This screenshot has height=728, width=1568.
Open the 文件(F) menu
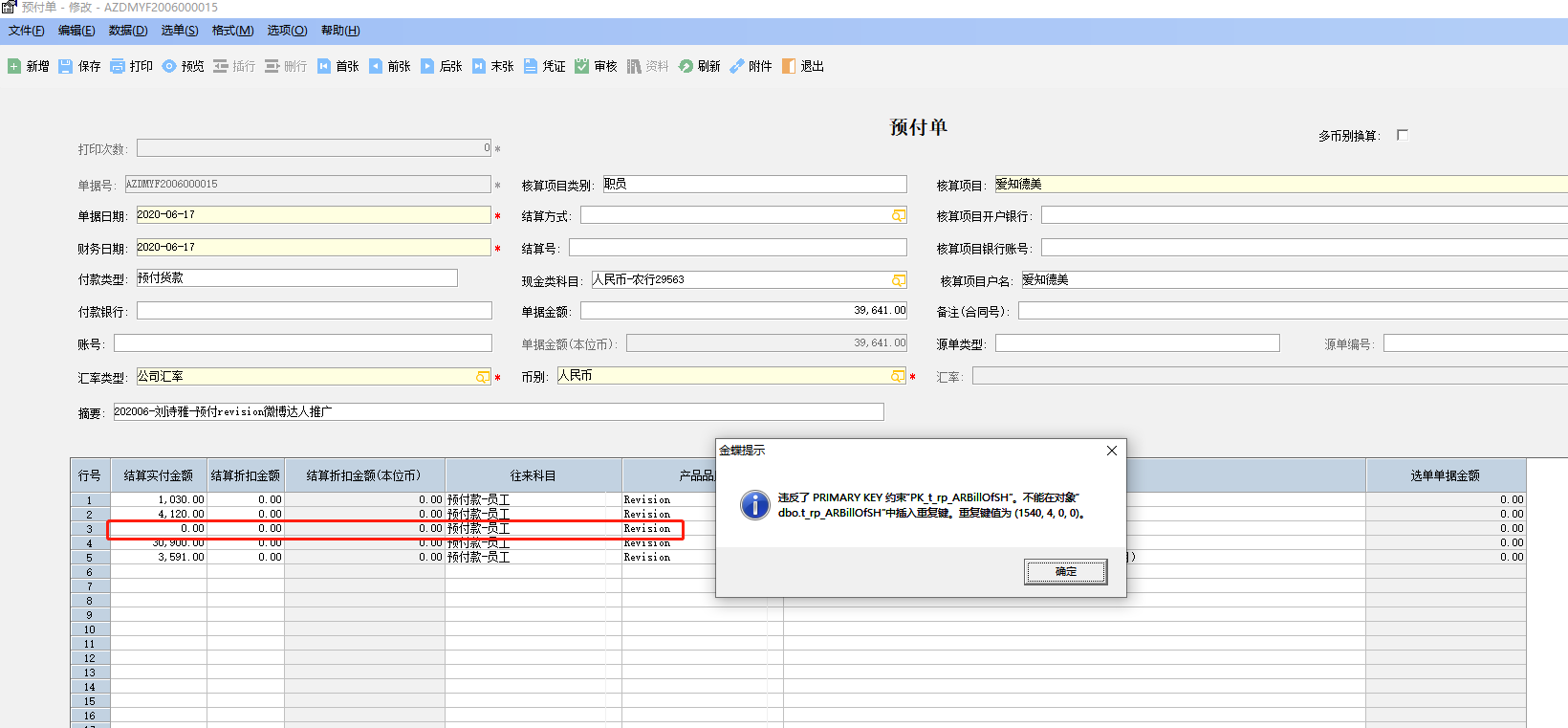pyautogui.click(x=27, y=31)
